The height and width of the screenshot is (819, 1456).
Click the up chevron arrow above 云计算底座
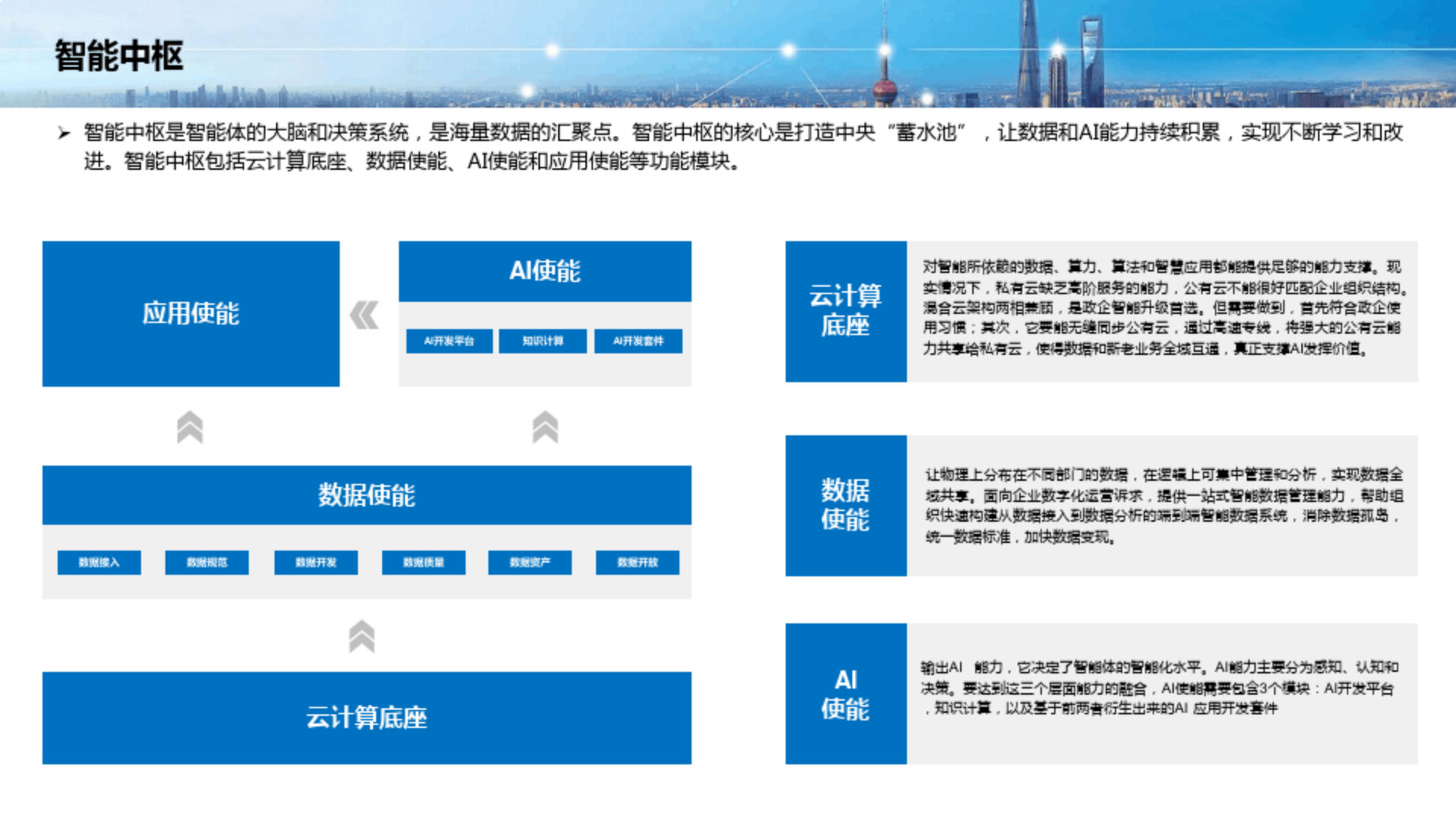(x=362, y=636)
